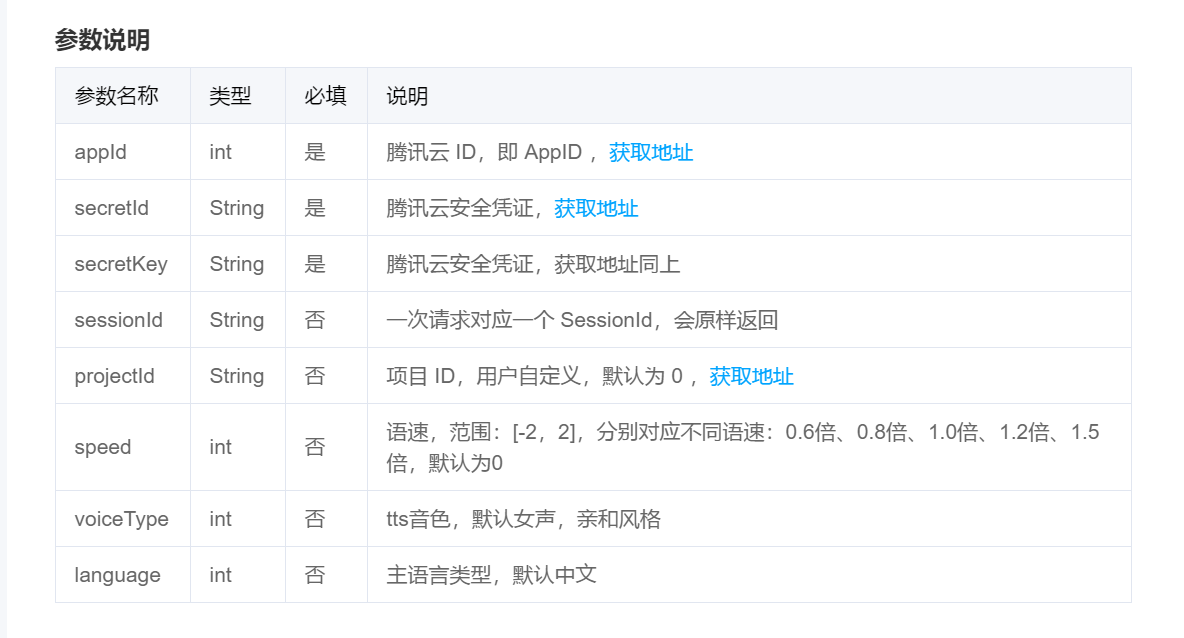Screen dimensions: 1184x638
Task: Open the 获取地址 link in secretId row
Action: (x=596, y=208)
